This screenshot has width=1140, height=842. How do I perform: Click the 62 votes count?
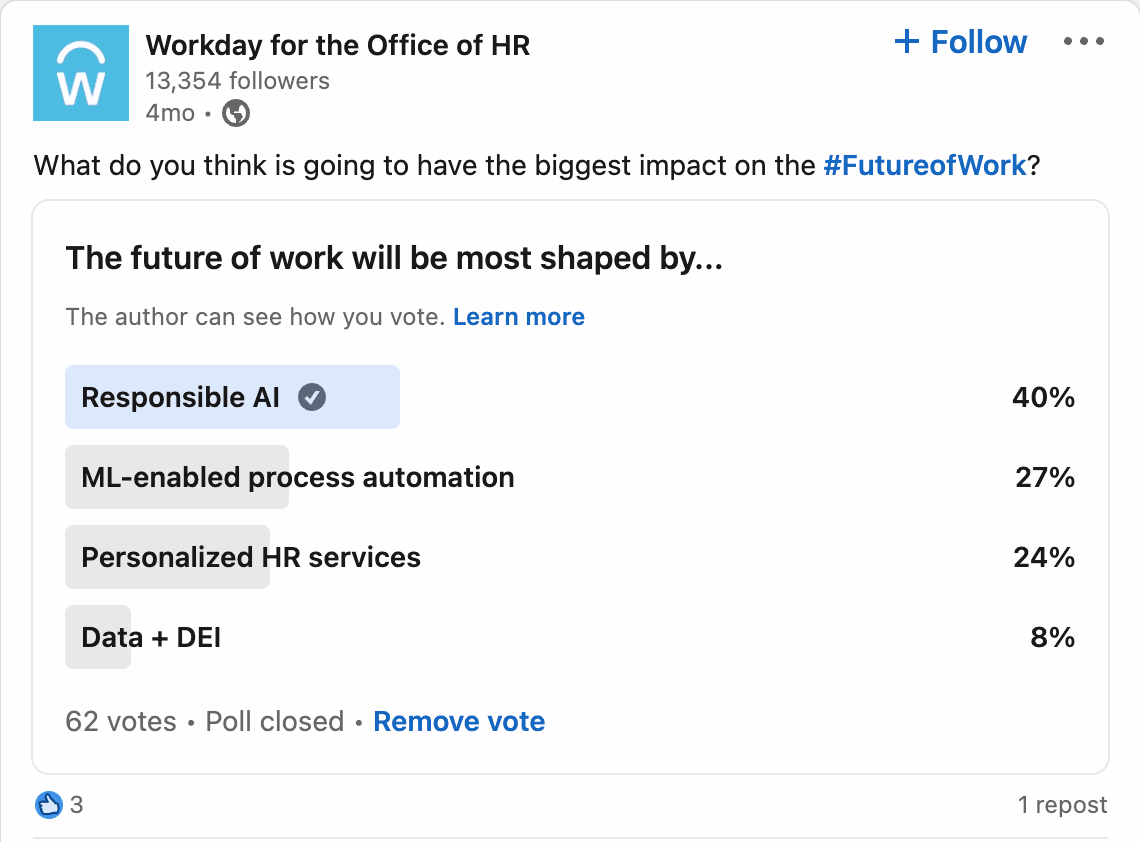pos(120,722)
